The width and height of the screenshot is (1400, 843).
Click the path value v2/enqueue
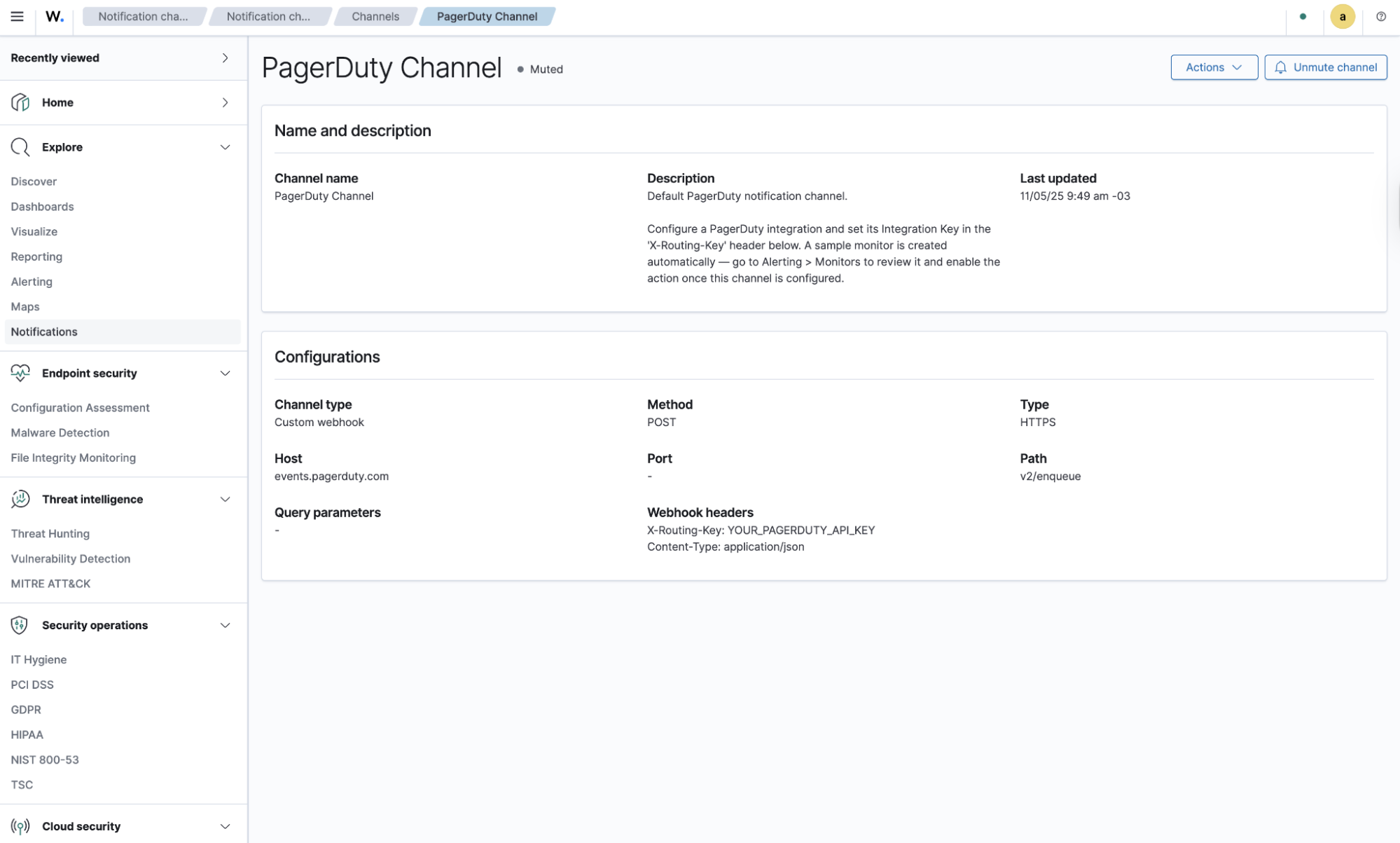(x=1050, y=477)
